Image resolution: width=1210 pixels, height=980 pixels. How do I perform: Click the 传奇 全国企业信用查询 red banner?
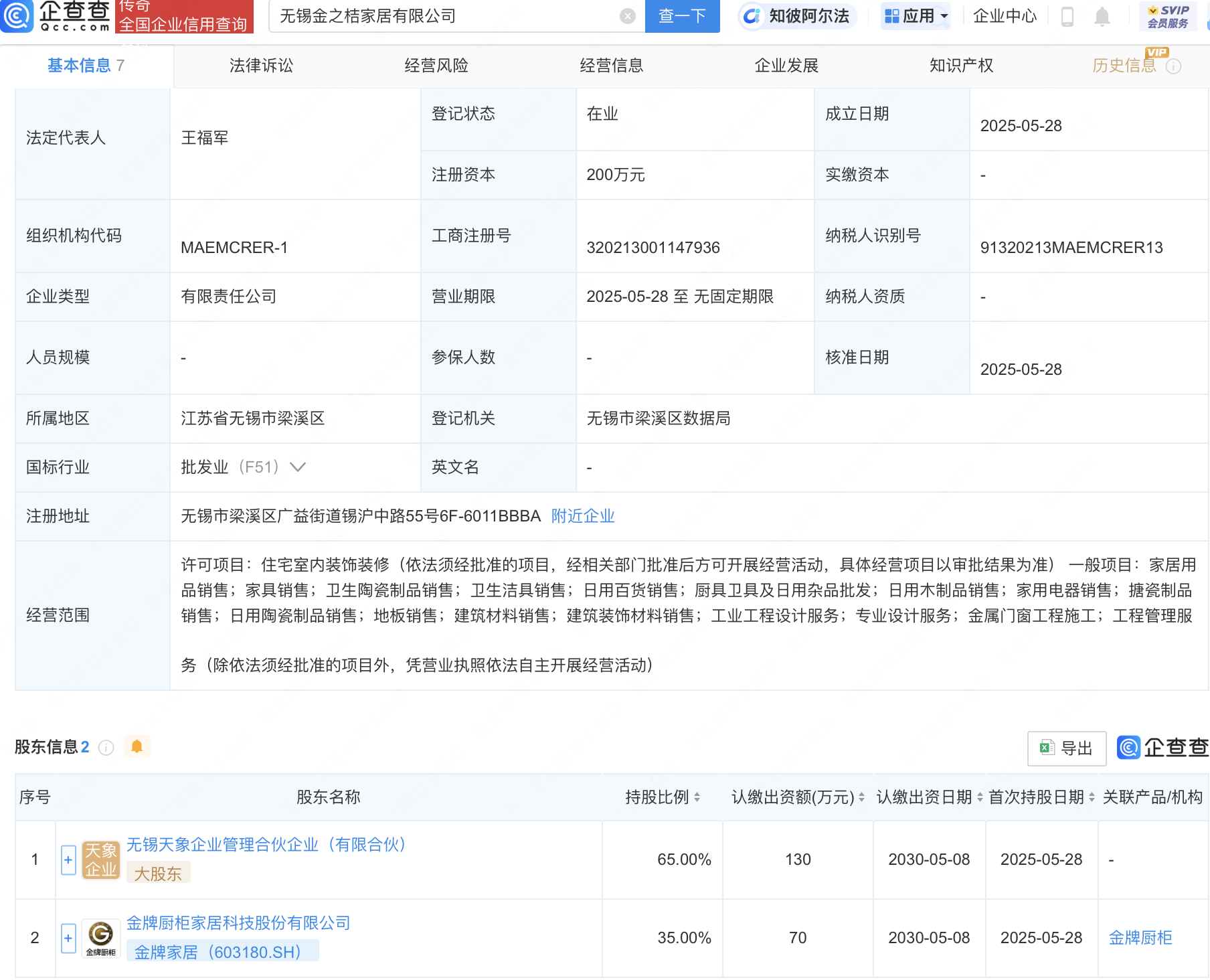coord(184,16)
